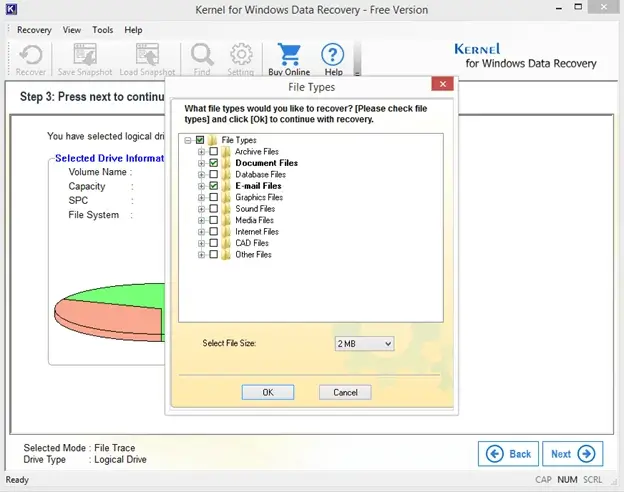The height and width of the screenshot is (492, 624).
Task: Open the Setting gear icon
Action: click(241, 55)
